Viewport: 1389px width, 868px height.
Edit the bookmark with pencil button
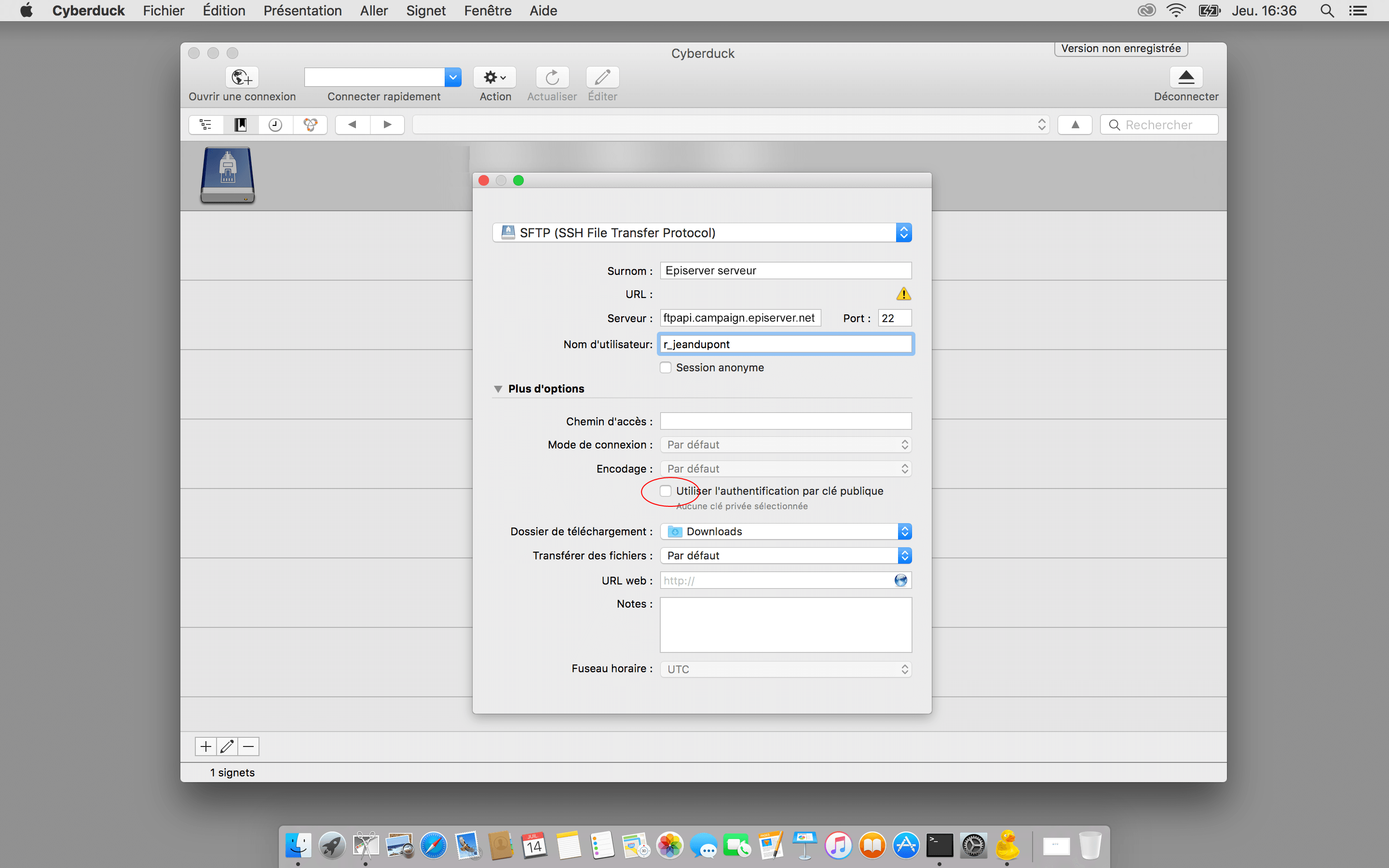[227, 746]
